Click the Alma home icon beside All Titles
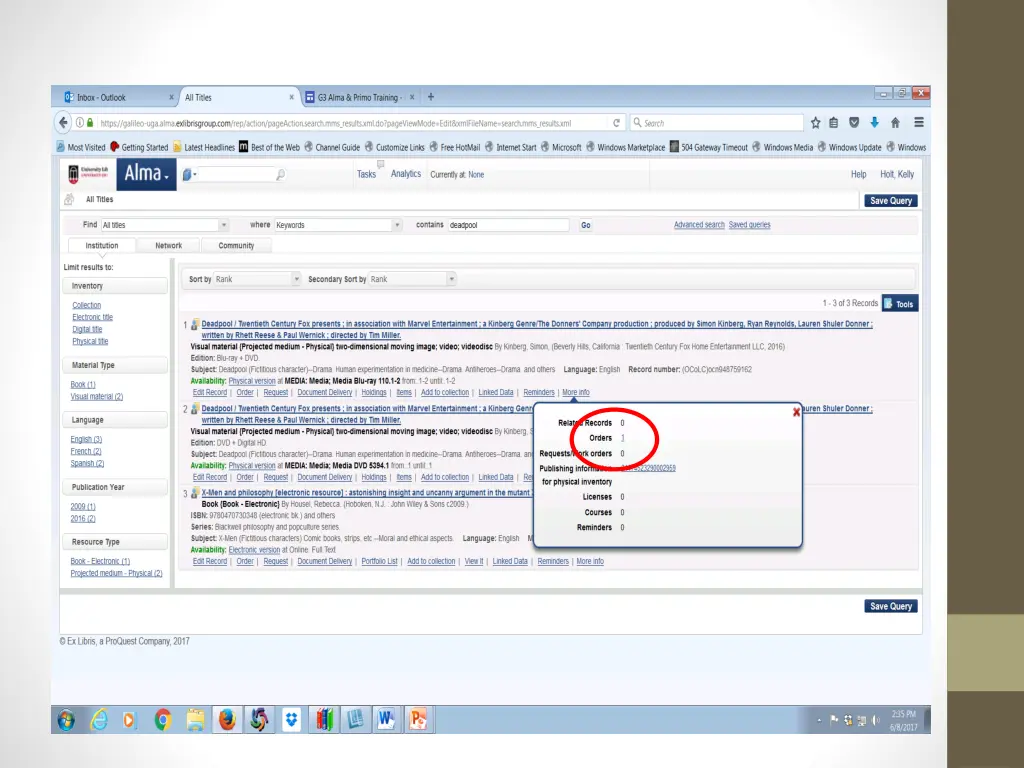Image resolution: width=1024 pixels, height=768 pixels. click(69, 200)
